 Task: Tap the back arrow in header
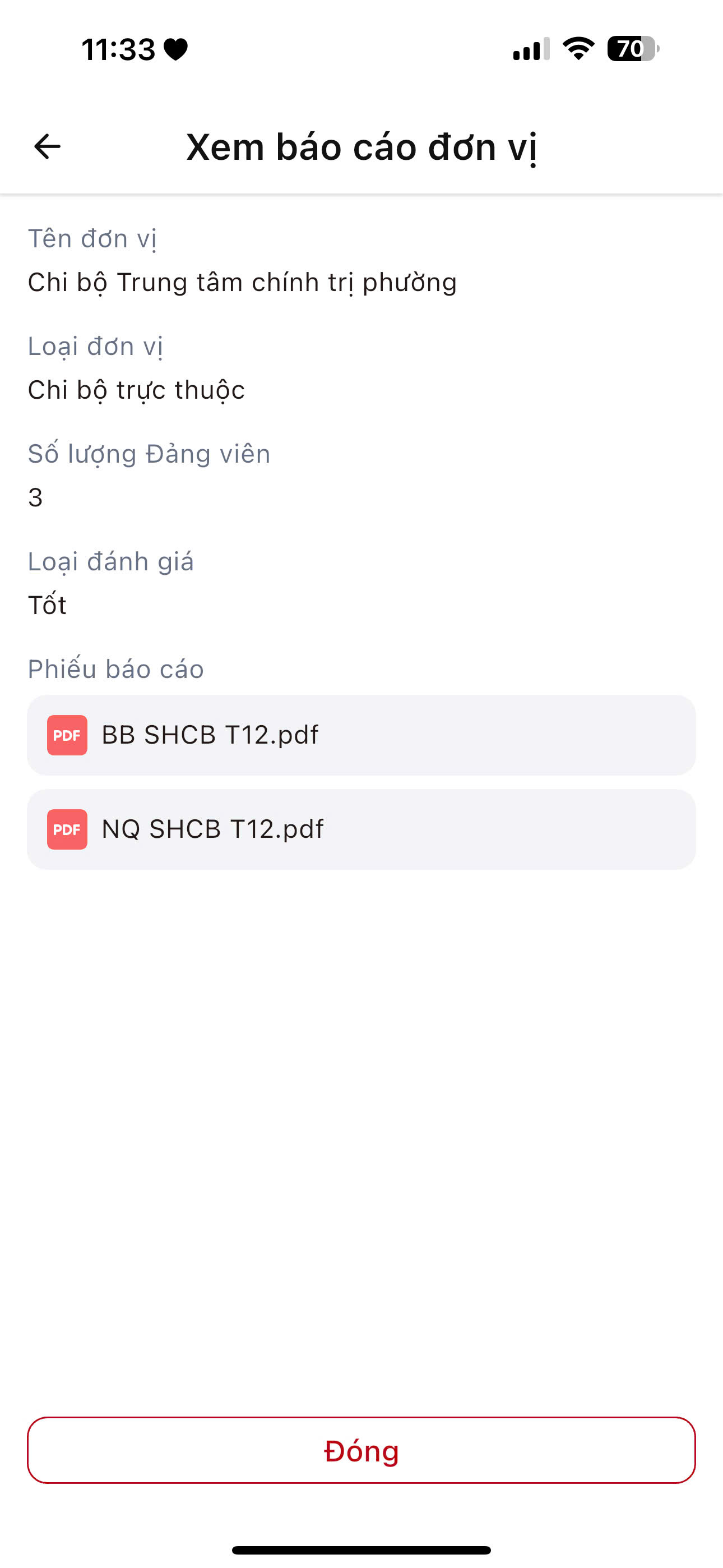point(47,147)
